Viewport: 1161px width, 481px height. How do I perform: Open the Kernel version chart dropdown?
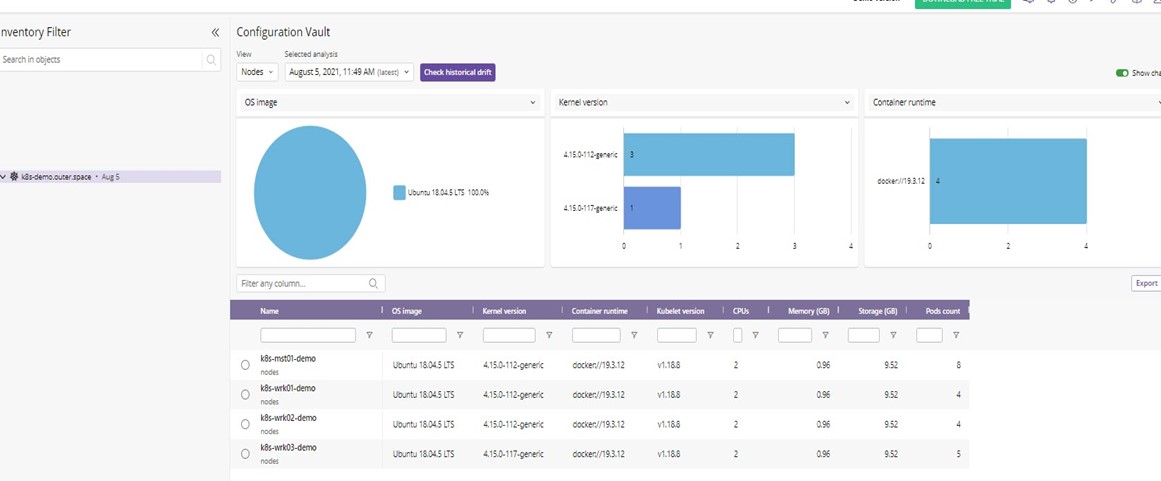click(x=704, y=103)
